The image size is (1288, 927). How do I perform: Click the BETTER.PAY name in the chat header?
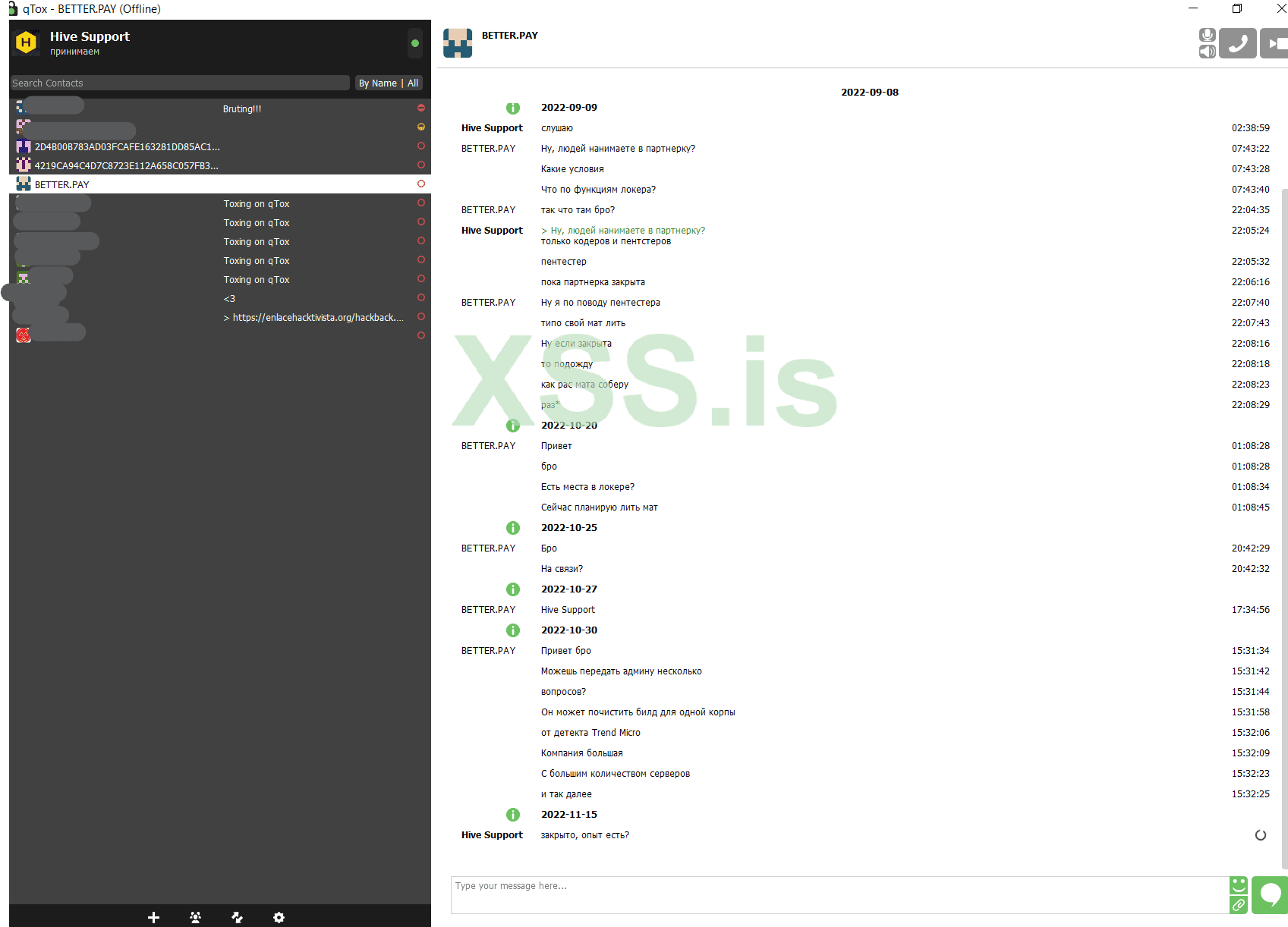(x=510, y=35)
